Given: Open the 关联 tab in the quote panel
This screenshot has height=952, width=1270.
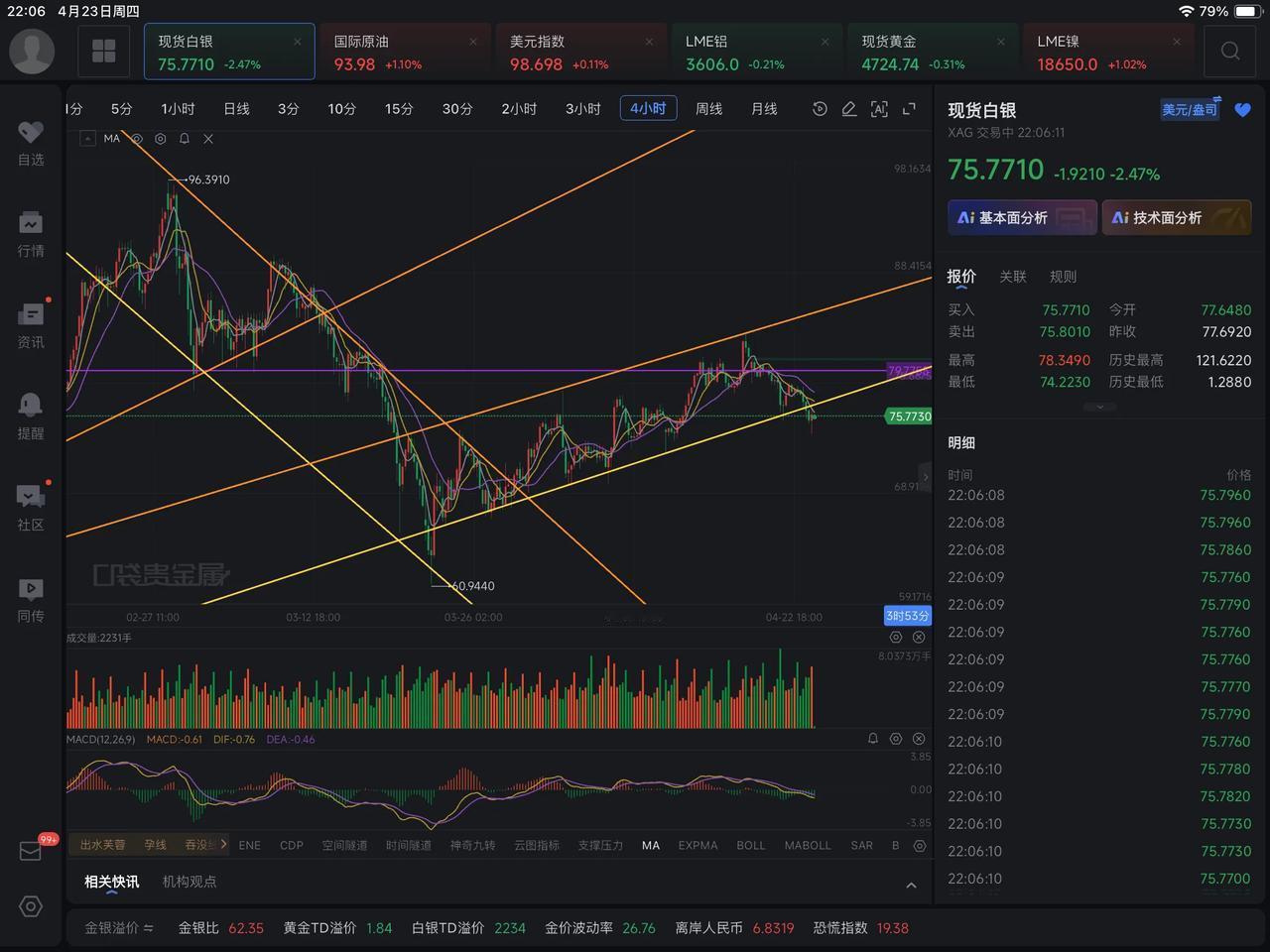Looking at the screenshot, I should (x=1013, y=277).
